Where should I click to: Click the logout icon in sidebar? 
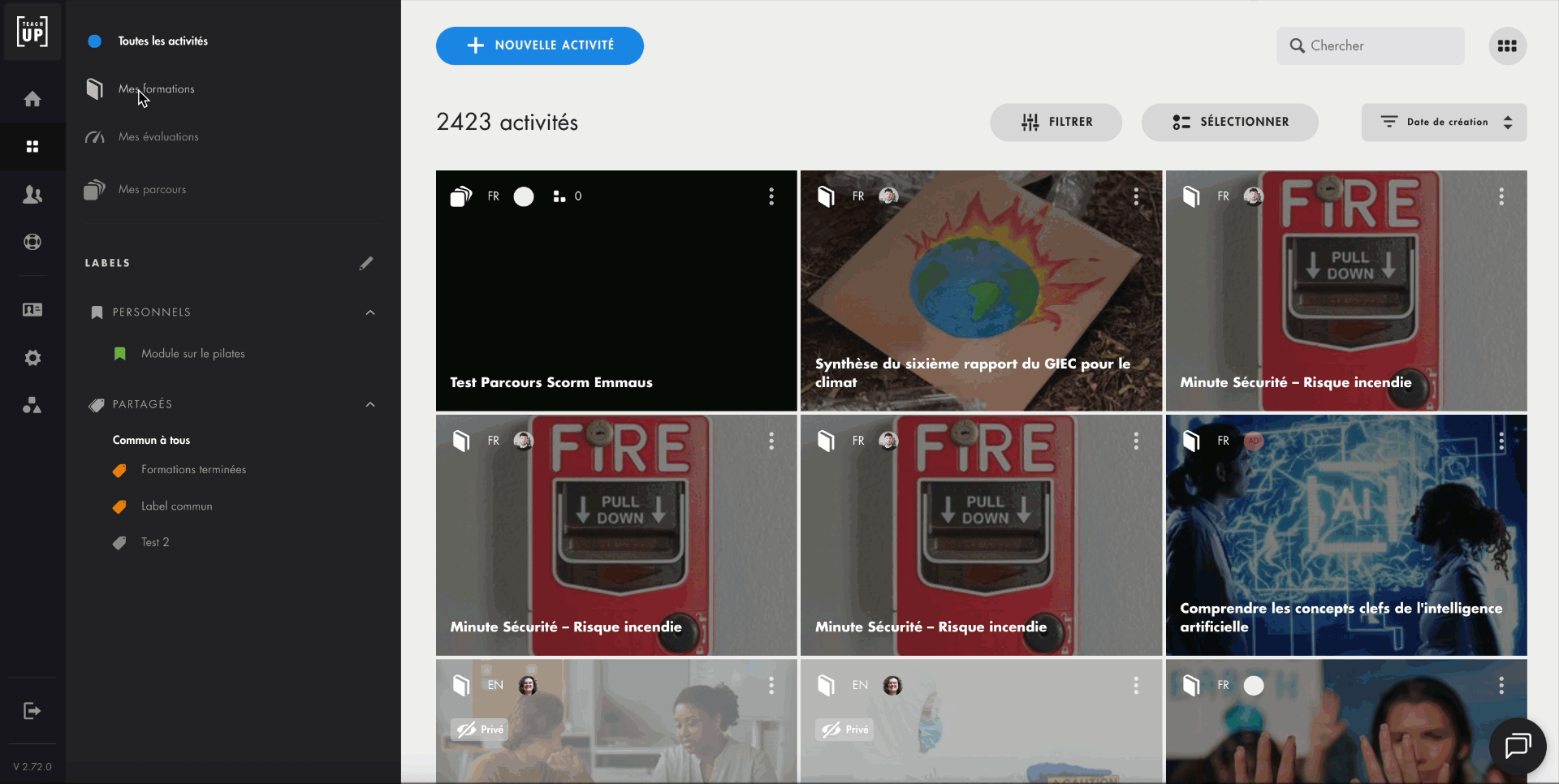point(32,711)
